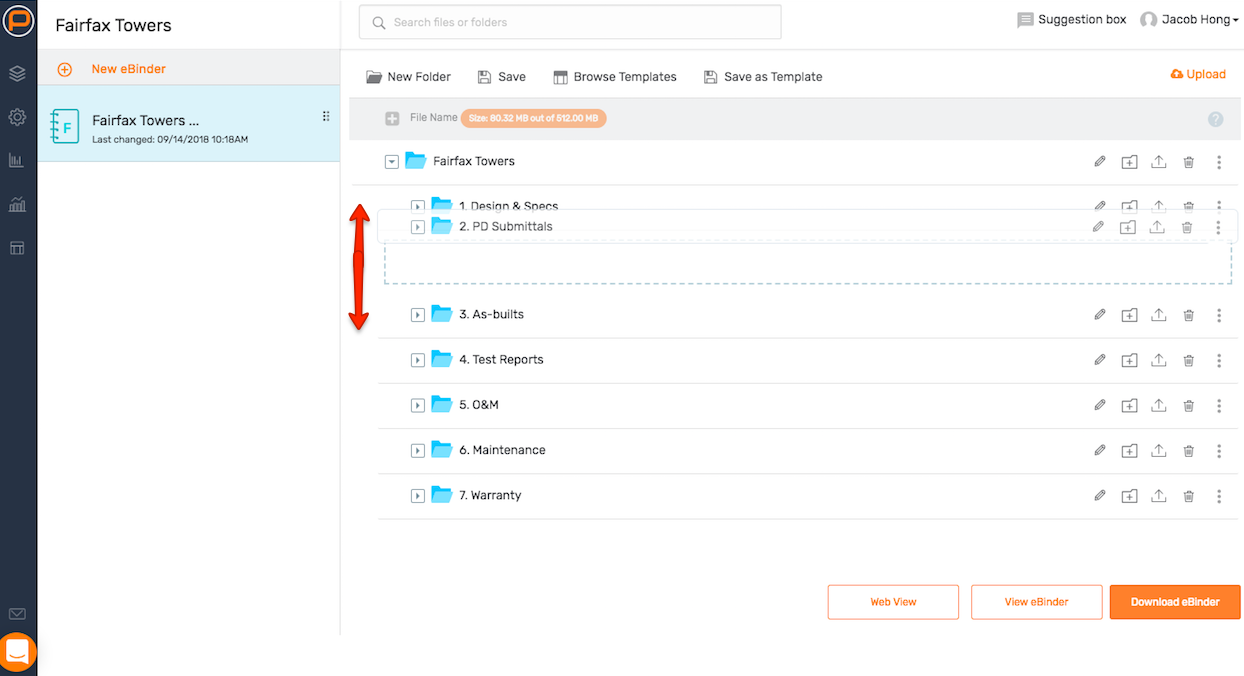Click the pencil icon for 7. Warranty
The image size is (1244, 676).
click(1100, 495)
